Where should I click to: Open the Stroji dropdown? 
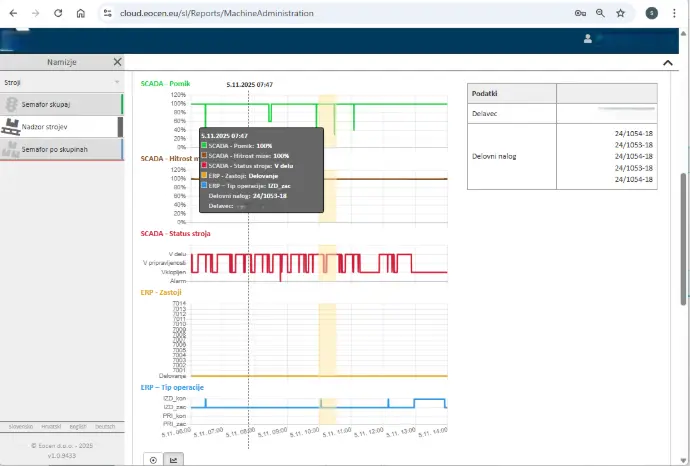pyautogui.click(x=62, y=81)
